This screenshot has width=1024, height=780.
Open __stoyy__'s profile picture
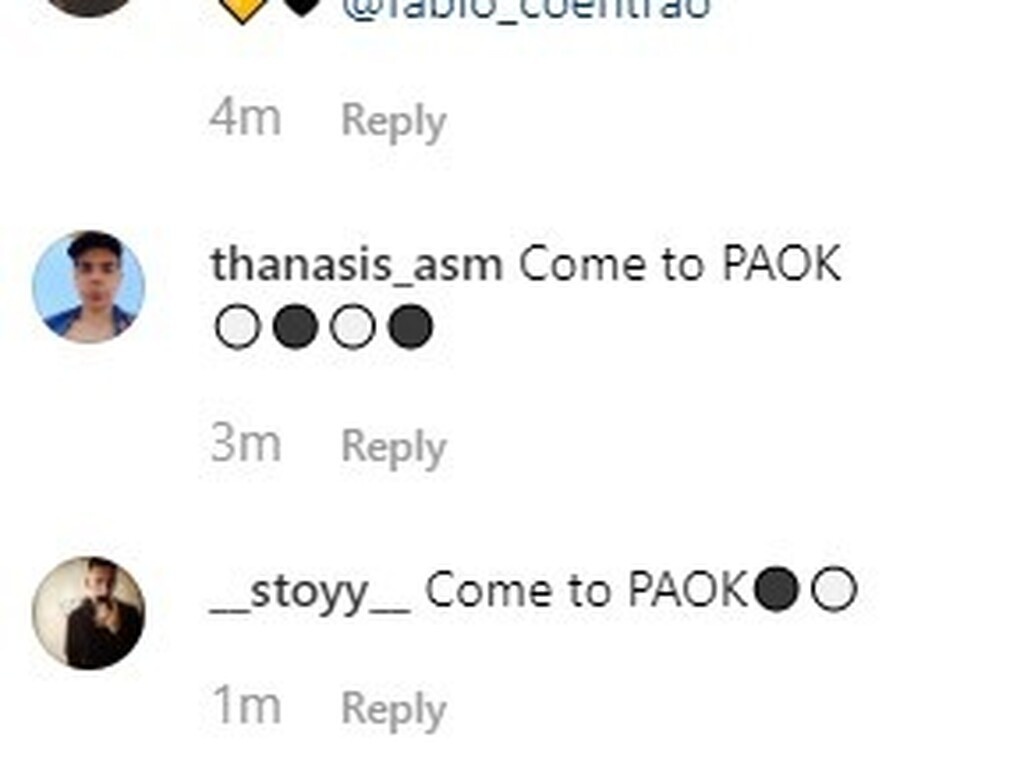click(x=88, y=613)
